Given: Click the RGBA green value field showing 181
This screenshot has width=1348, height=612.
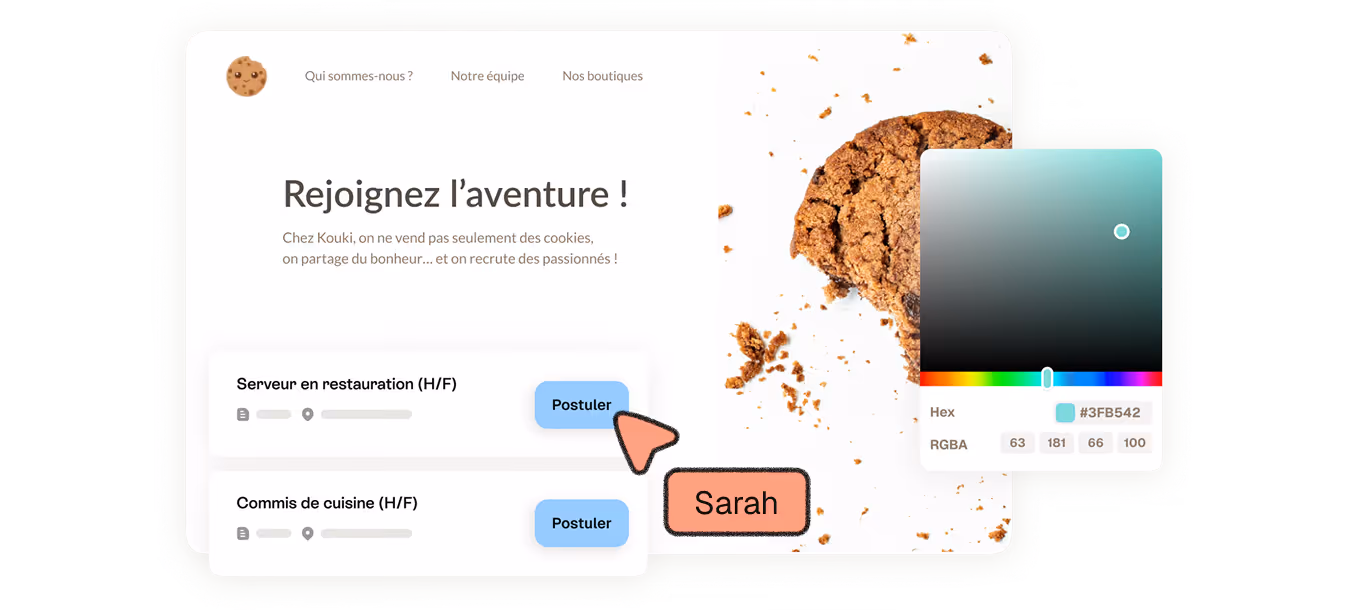Looking at the screenshot, I should tap(1056, 442).
